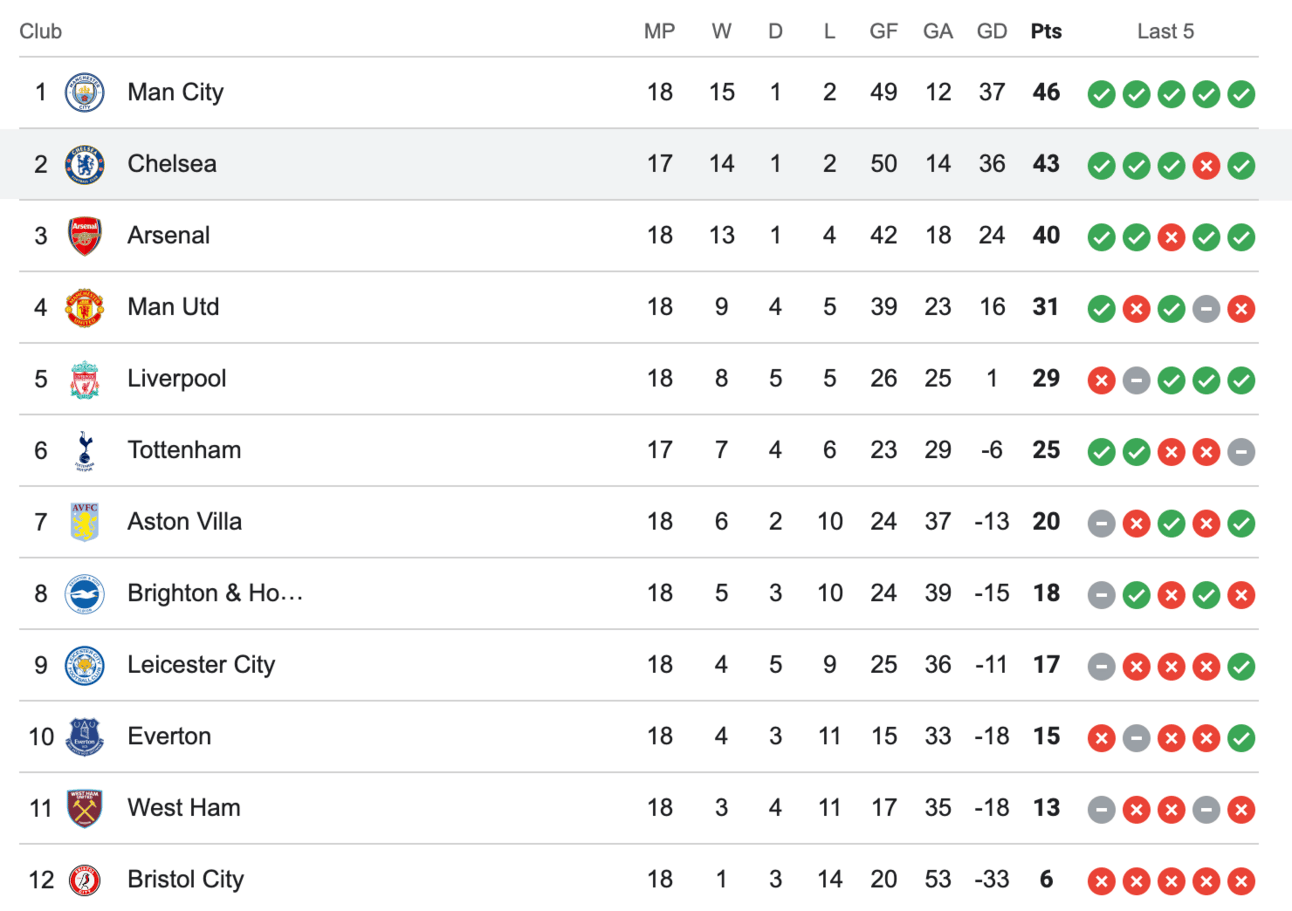Click the Liverpool club crest

click(84, 380)
